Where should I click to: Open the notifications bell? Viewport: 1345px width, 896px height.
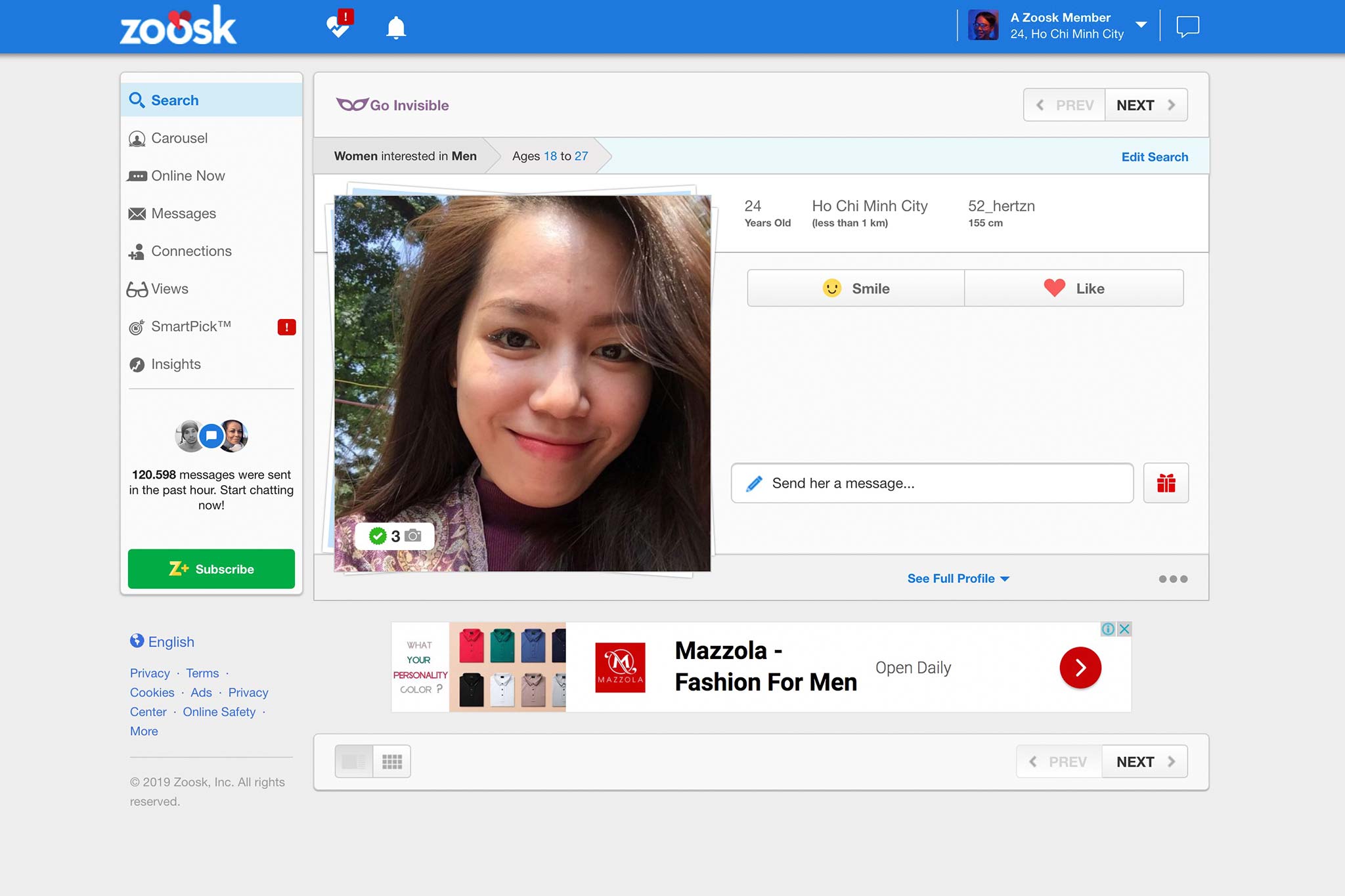coord(396,28)
